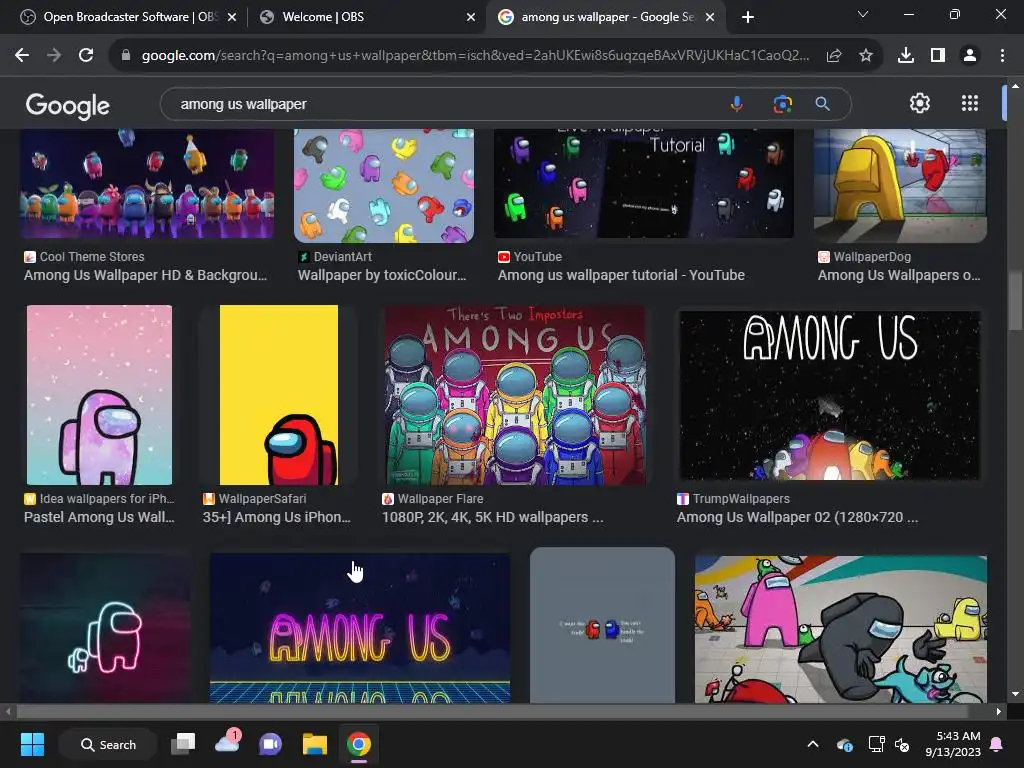Open Chrome three-dot menu
Viewport: 1024px width, 768px height.
pyautogui.click(x=1002, y=56)
